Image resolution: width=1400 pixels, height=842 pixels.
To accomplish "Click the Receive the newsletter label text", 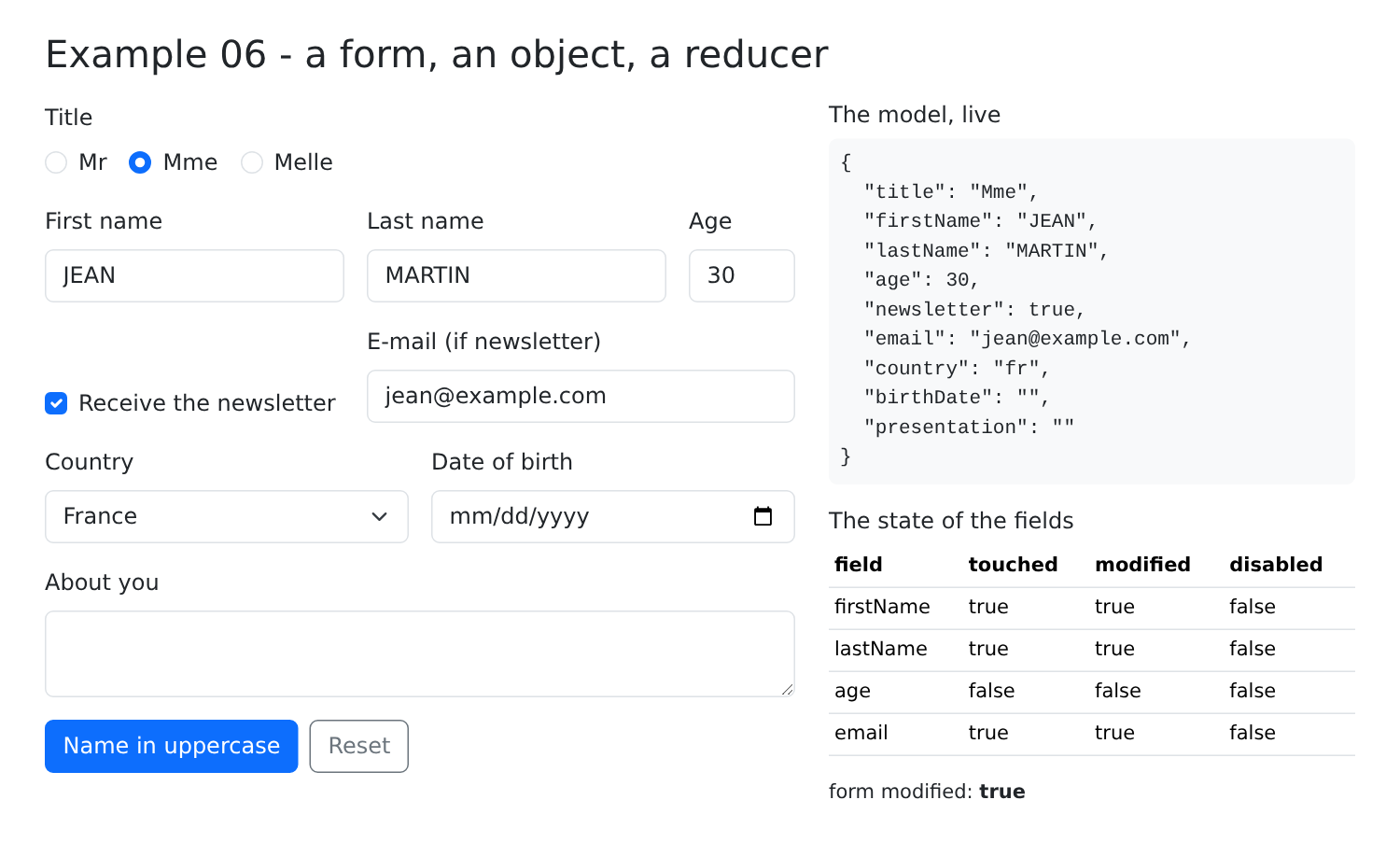I will pos(207,403).
